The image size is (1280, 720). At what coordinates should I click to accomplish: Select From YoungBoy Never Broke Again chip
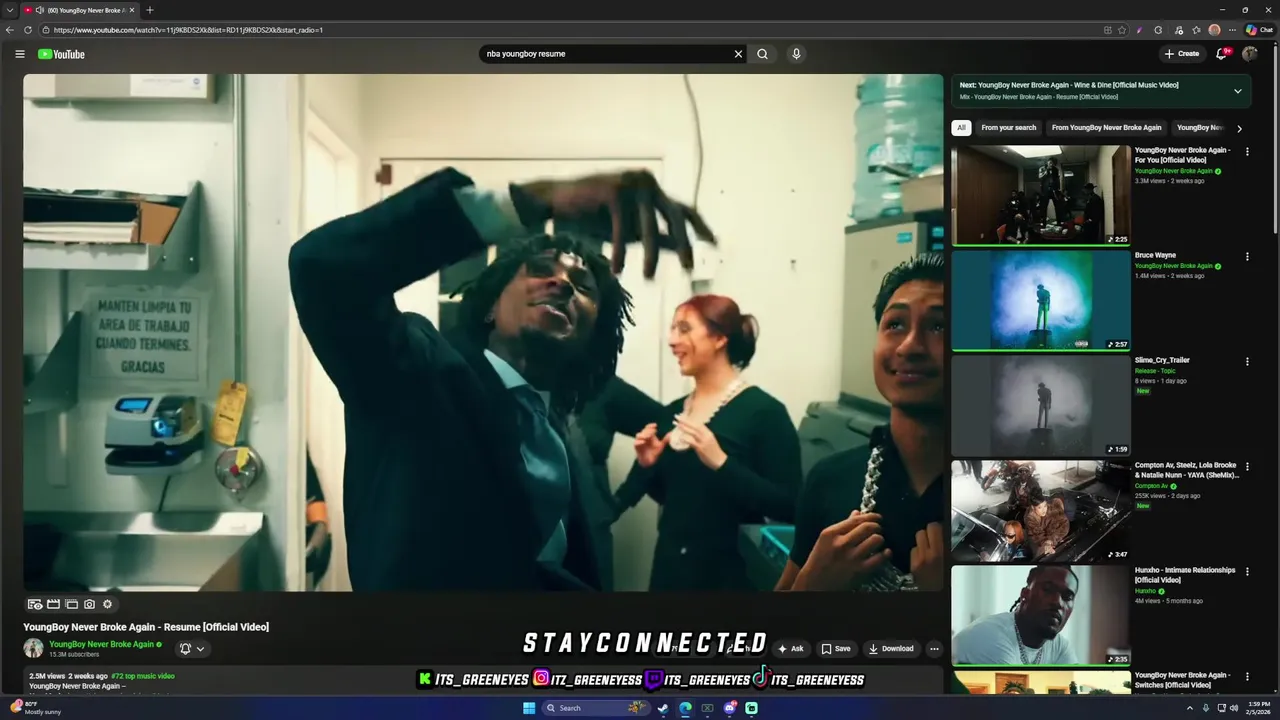tap(1106, 128)
